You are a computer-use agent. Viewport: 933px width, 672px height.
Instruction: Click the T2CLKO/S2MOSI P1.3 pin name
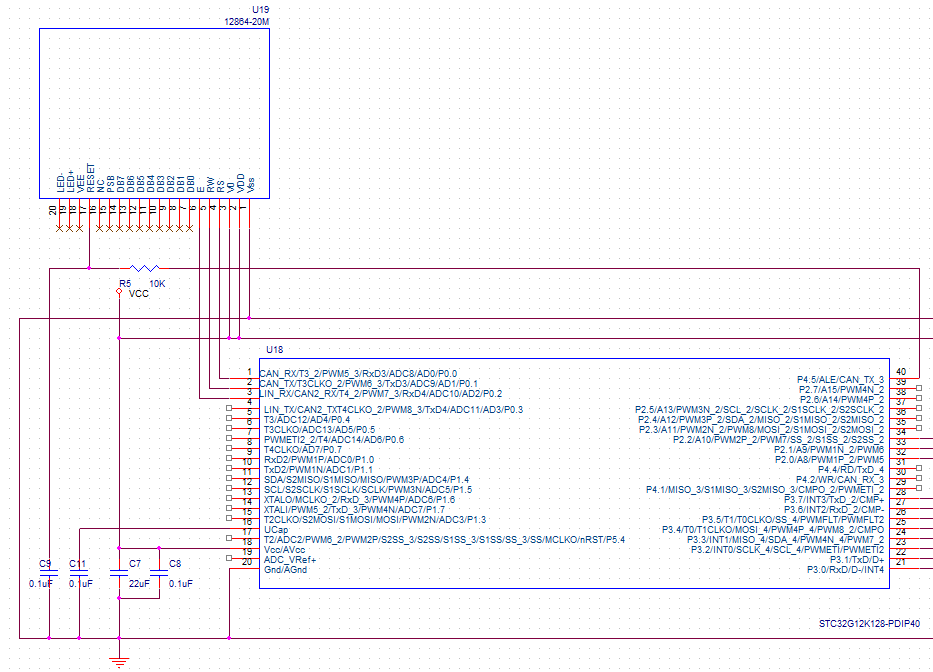click(375, 520)
